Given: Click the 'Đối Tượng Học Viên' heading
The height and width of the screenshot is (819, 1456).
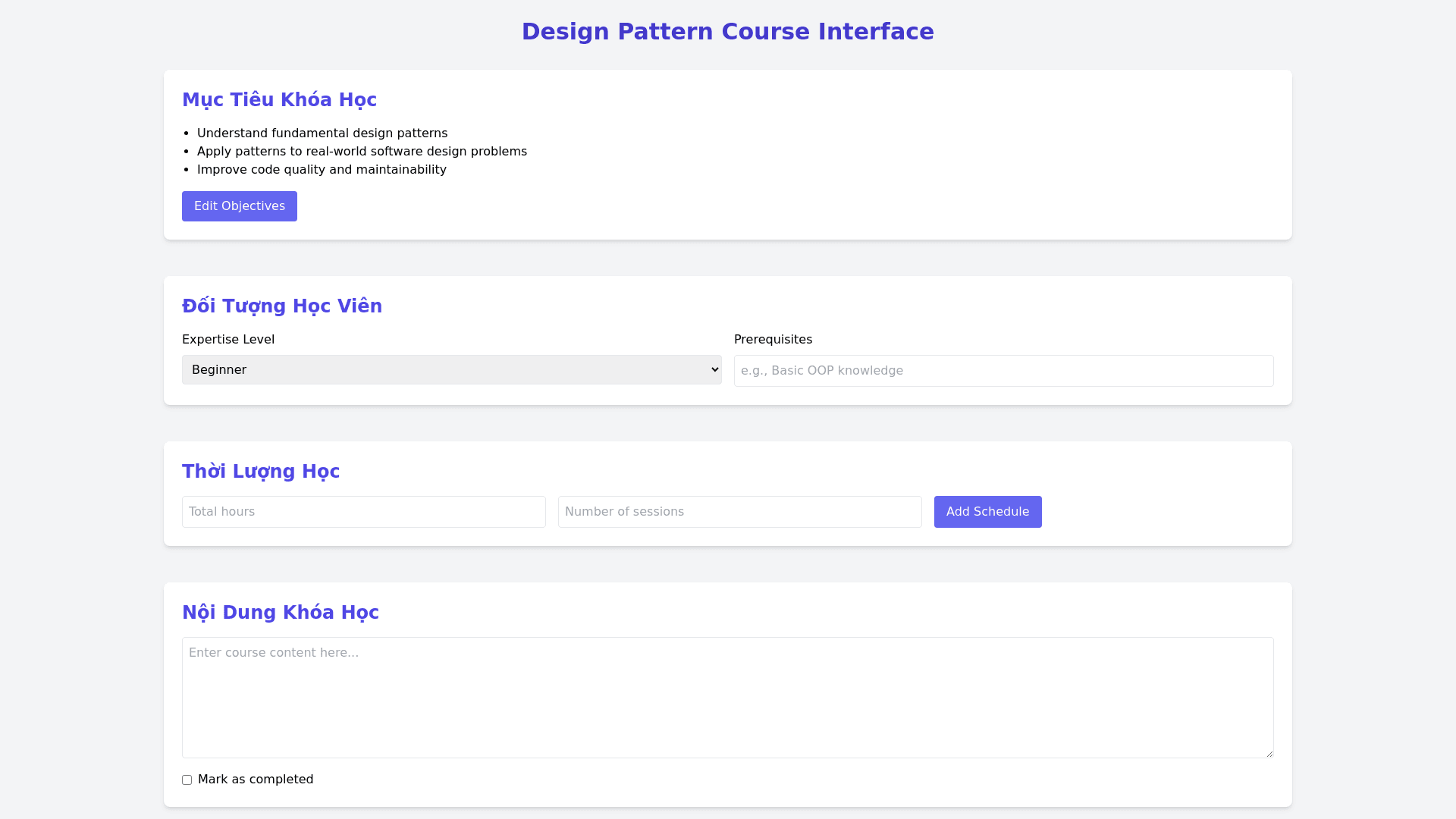Looking at the screenshot, I should (x=282, y=306).
